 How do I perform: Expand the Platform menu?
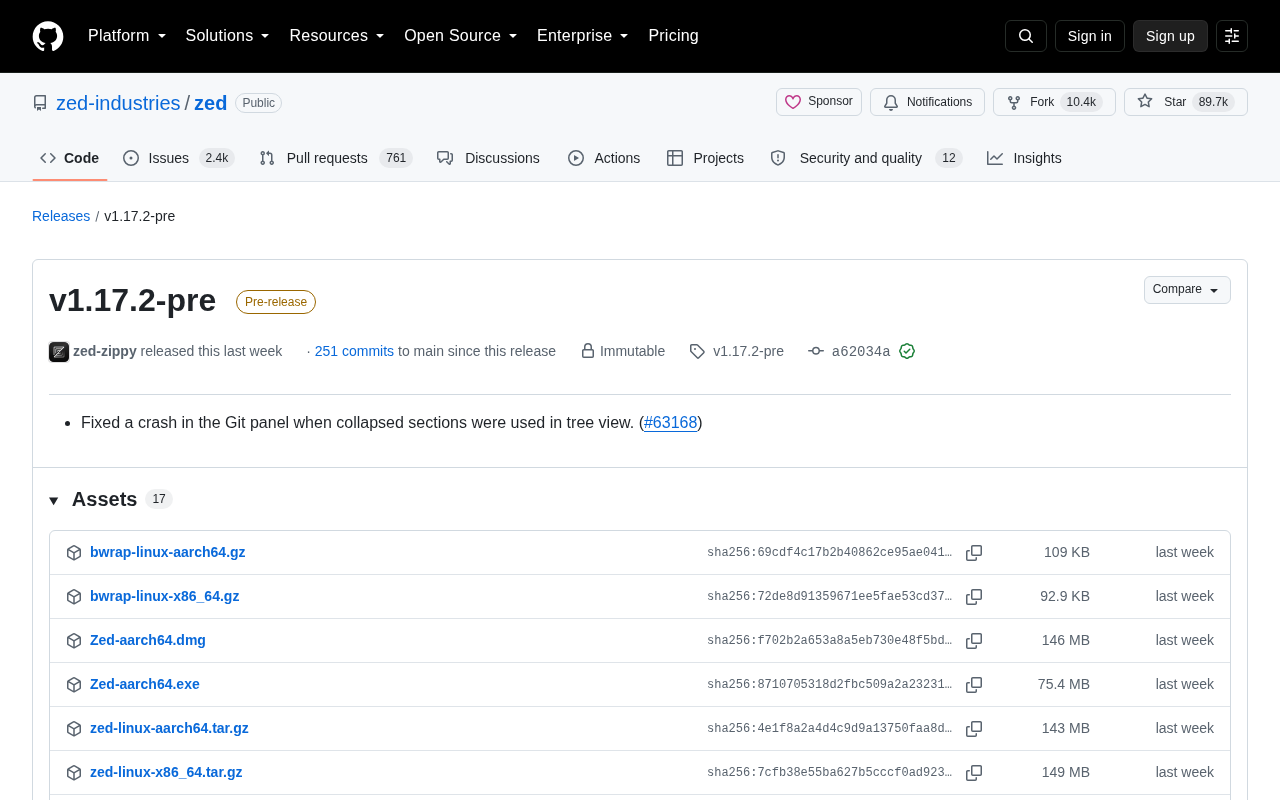(x=127, y=36)
